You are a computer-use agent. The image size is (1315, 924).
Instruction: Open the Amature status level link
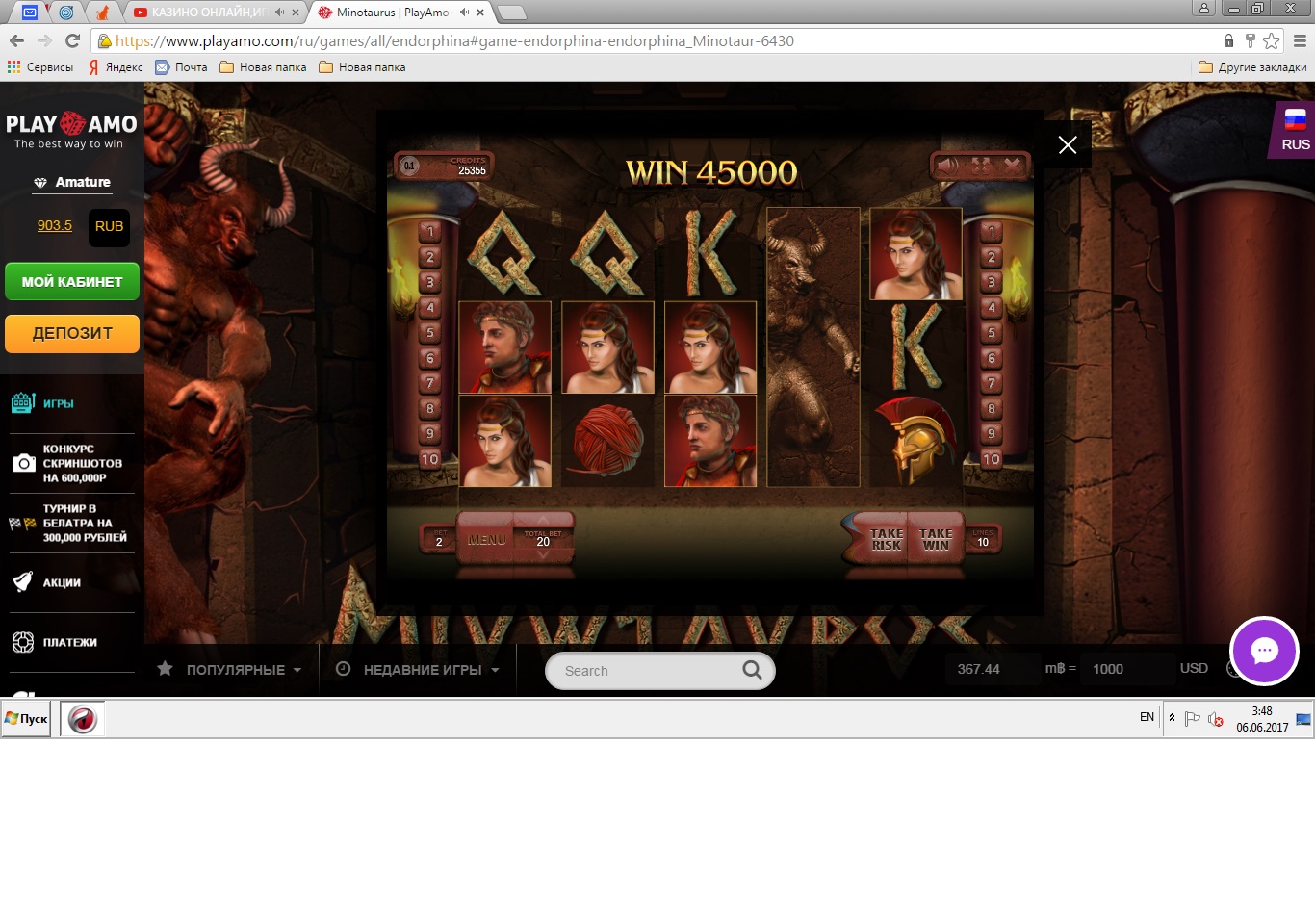tap(72, 182)
